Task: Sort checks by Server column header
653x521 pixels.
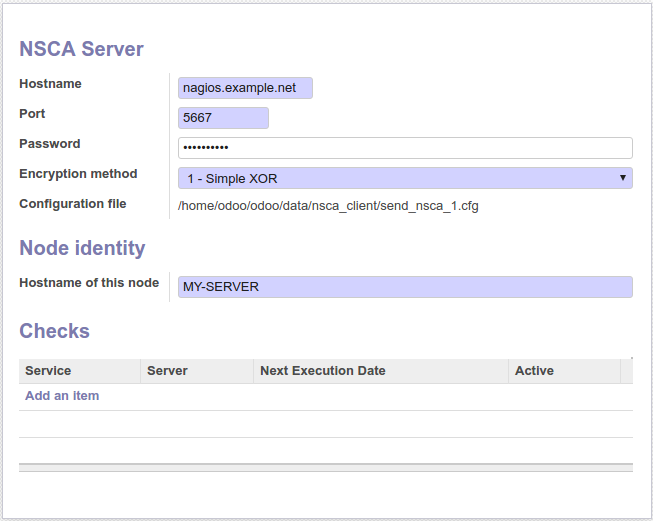Action: pyautogui.click(x=167, y=371)
